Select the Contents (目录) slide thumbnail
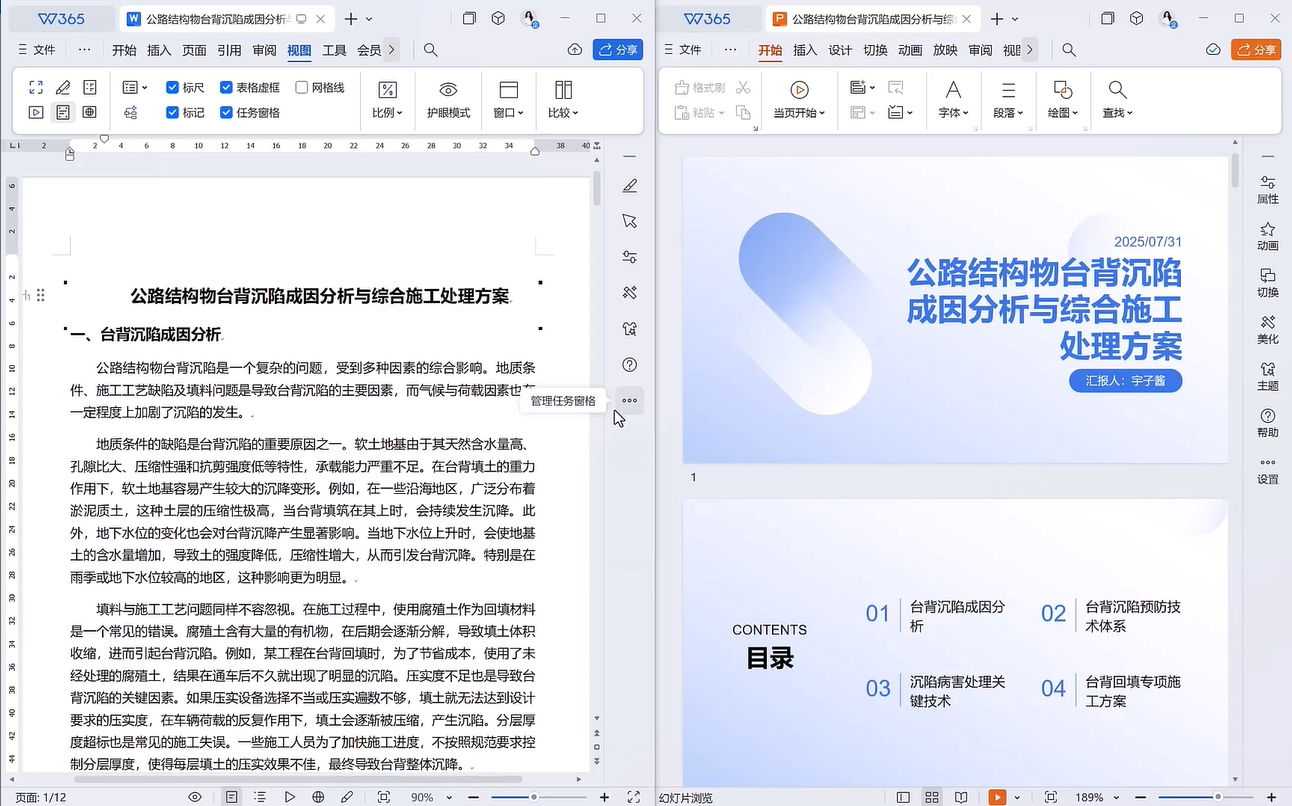The image size is (1292, 806). (x=955, y=640)
